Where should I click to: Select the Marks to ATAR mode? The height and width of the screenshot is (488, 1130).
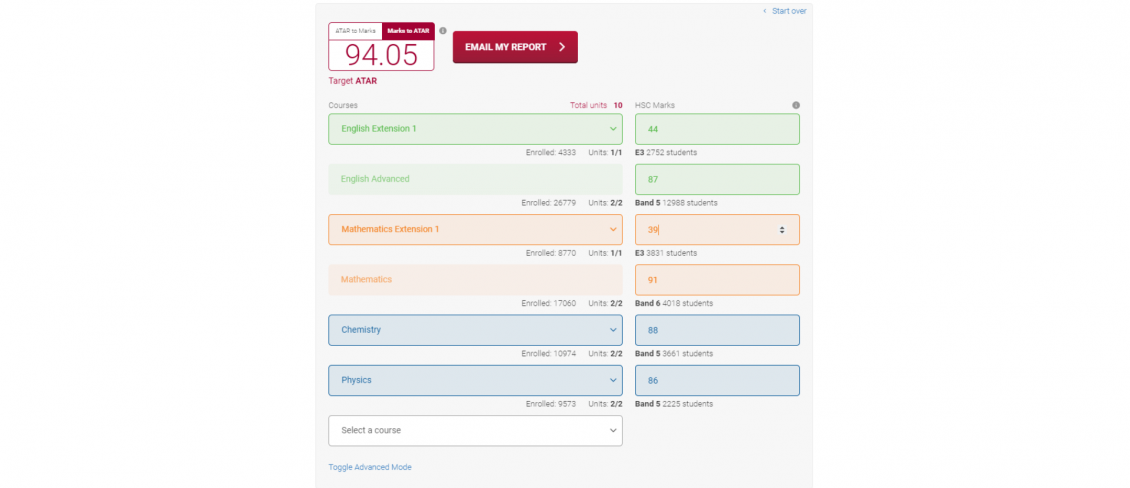(408, 31)
